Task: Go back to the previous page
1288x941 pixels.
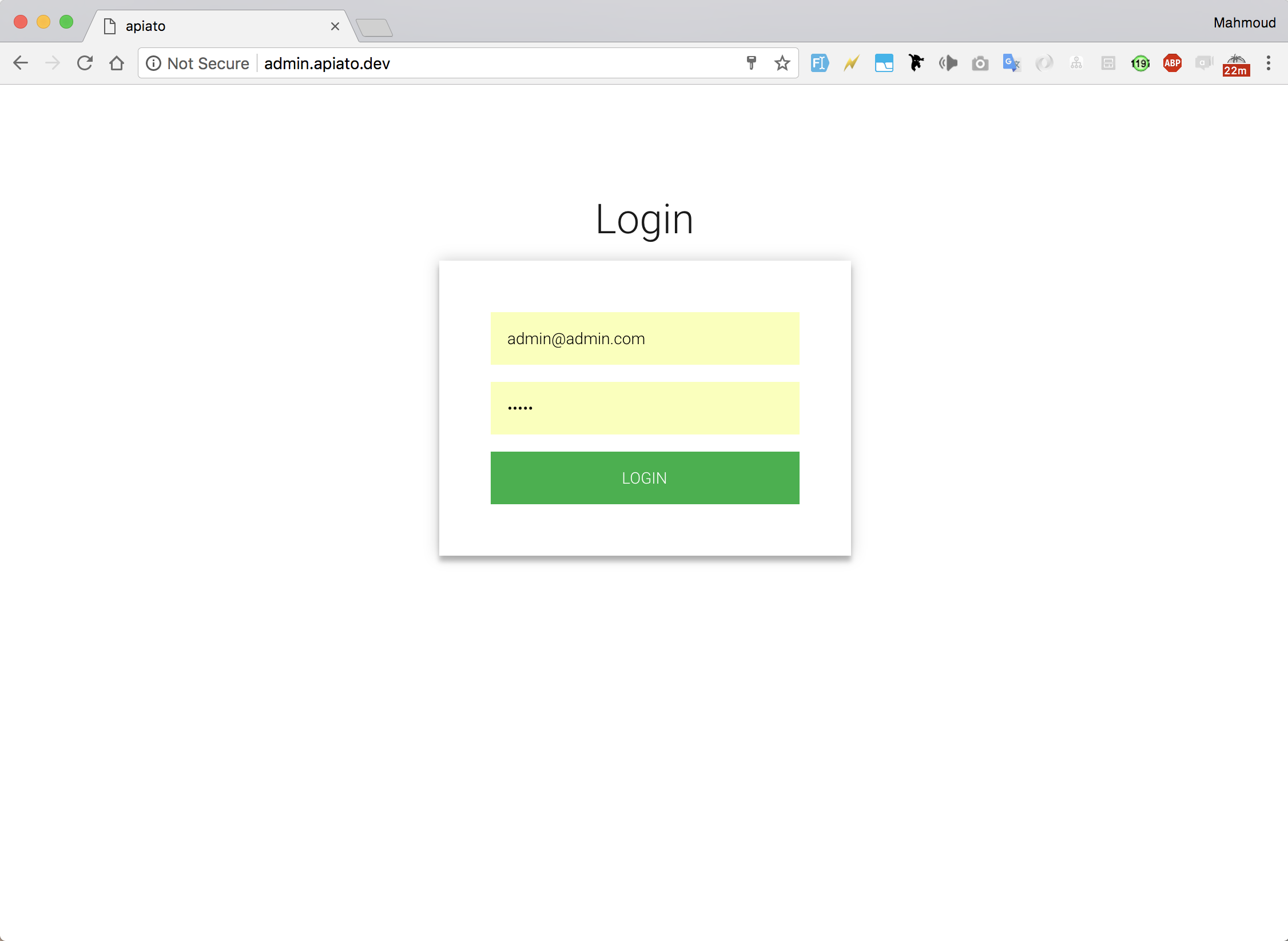Action: click(21, 63)
